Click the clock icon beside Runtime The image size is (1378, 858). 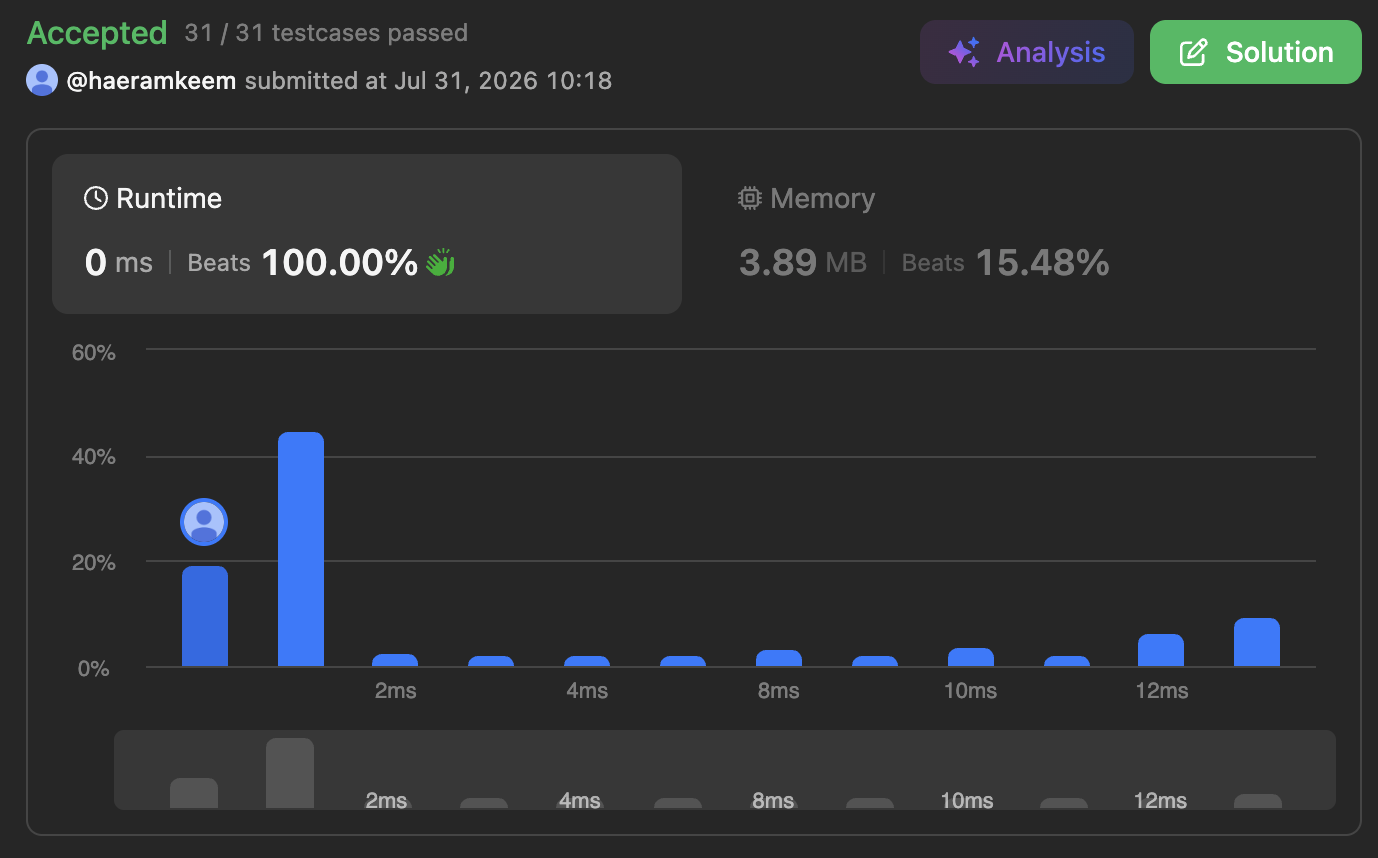point(96,198)
